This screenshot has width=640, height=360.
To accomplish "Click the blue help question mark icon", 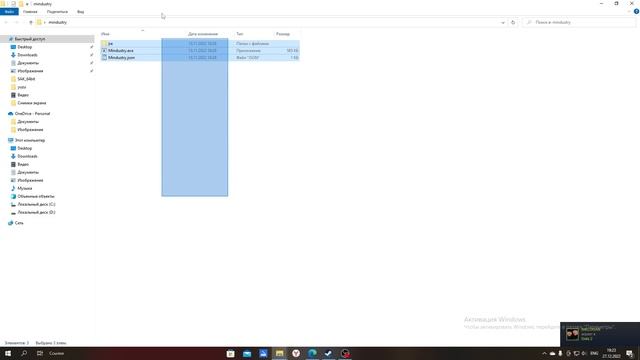I will pyautogui.click(x=636, y=12).
